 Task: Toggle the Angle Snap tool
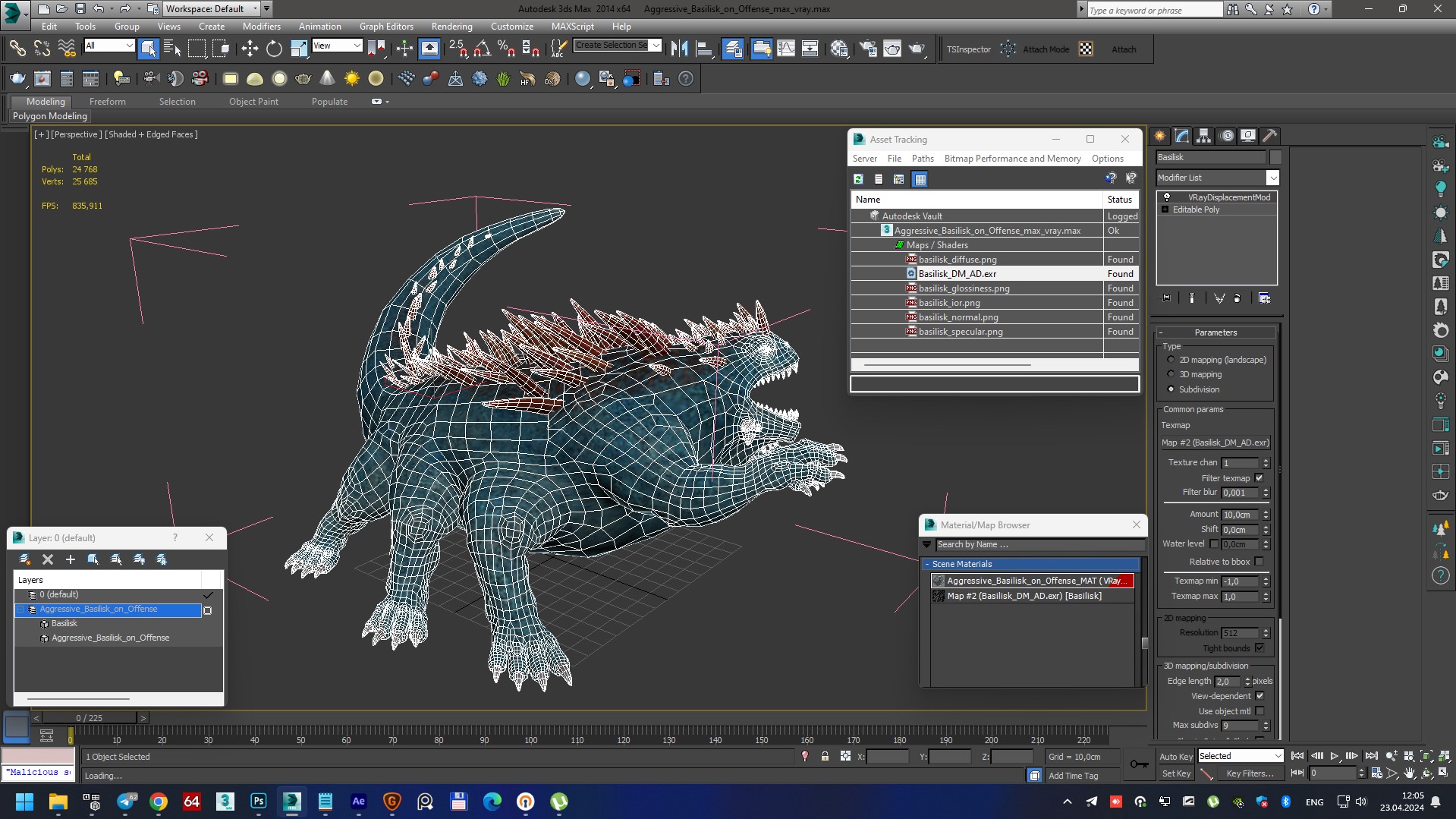coord(482,49)
